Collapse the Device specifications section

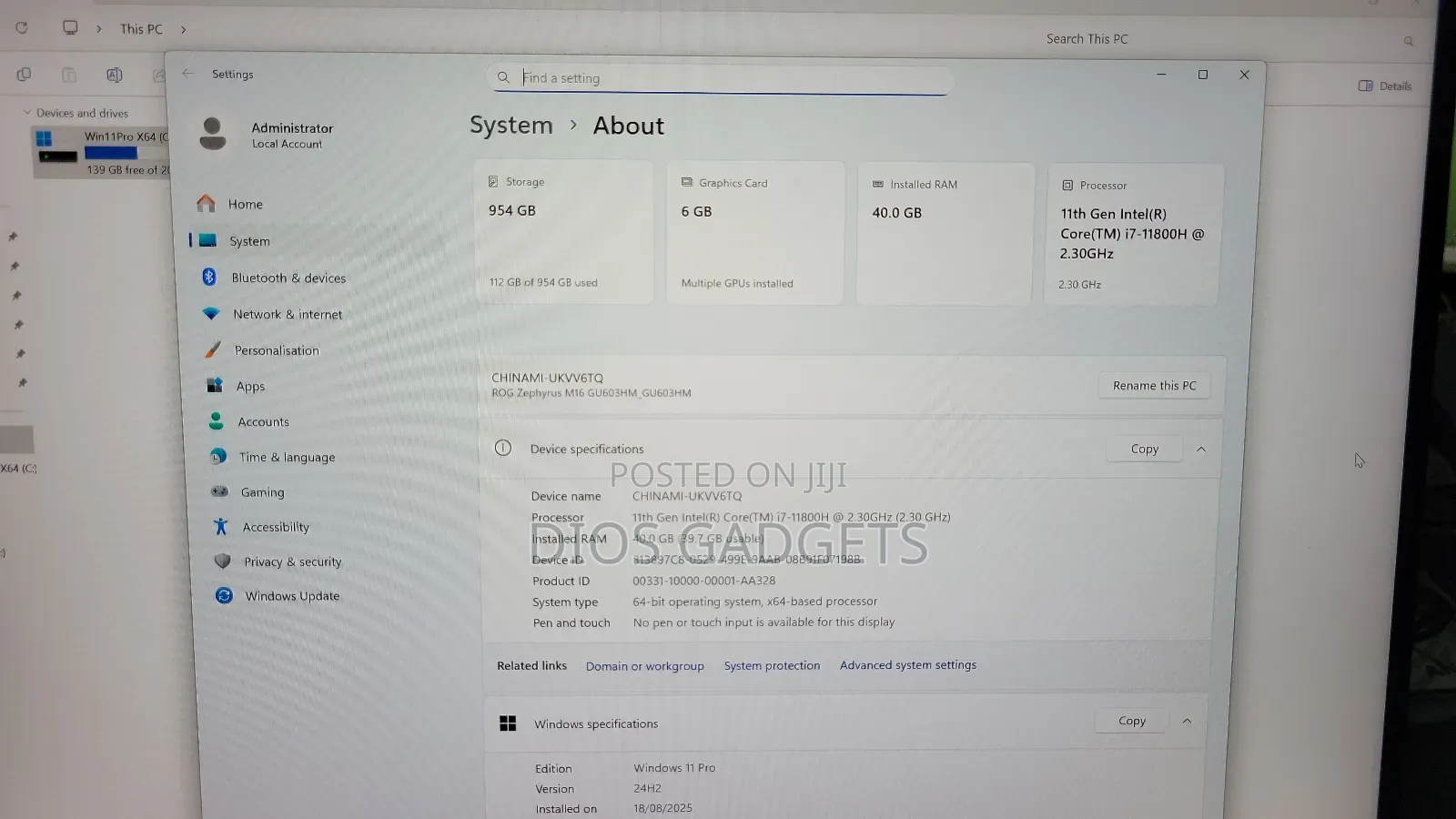(x=1201, y=449)
